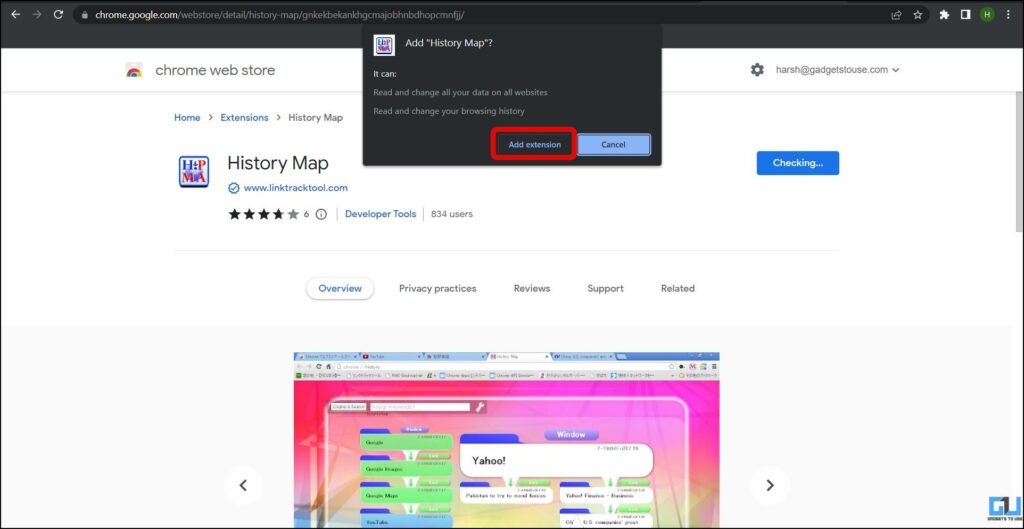Click the Chrome Web Store rainbow logo

tap(134, 70)
